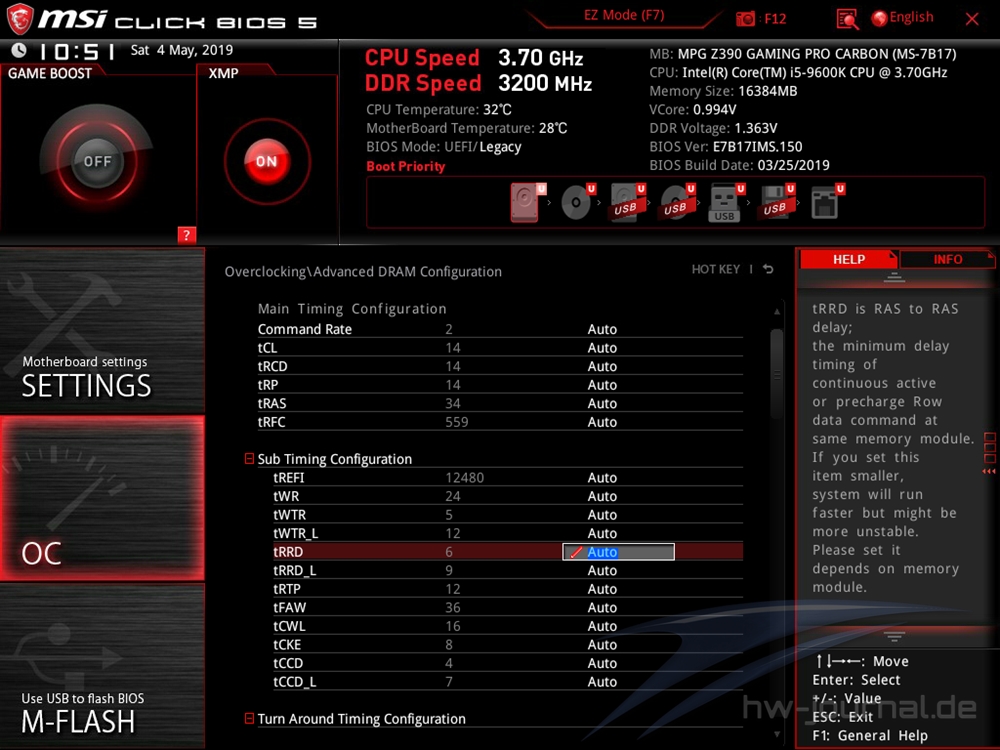
Task: Click the HOT KEY label
Action: pos(716,269)
